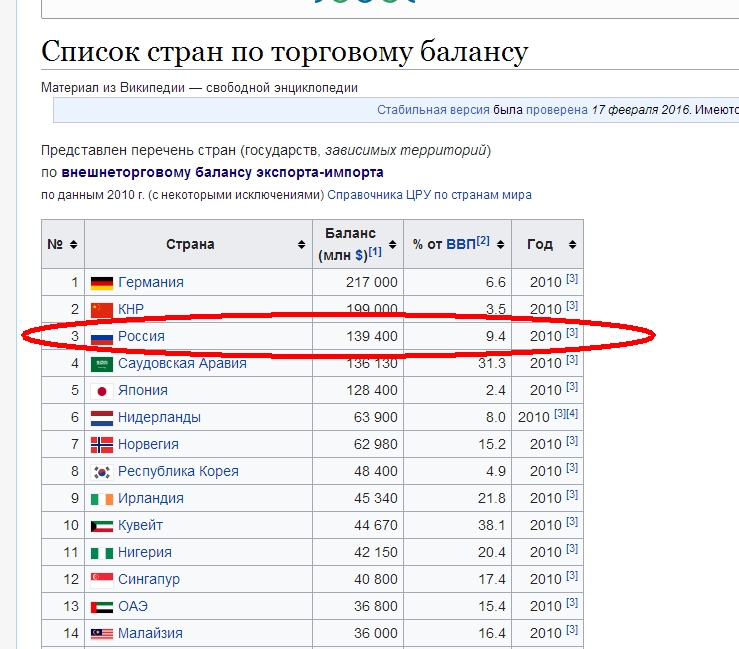The height and width of the screenshot is (649, 739).
Task: Open the Нигерия country link
Action: coord(145,552)
